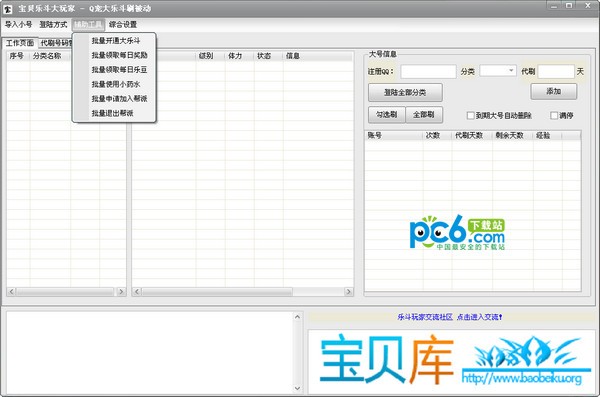Click log box scroll-up arrow
The width and height of the screenshot is (600, 397).
point(297,317)
